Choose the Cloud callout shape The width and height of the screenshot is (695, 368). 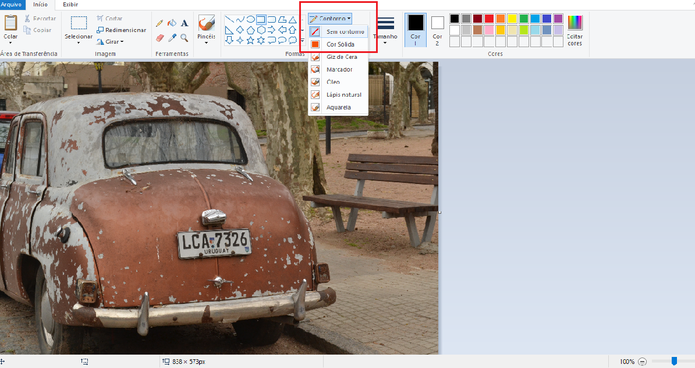293,40
